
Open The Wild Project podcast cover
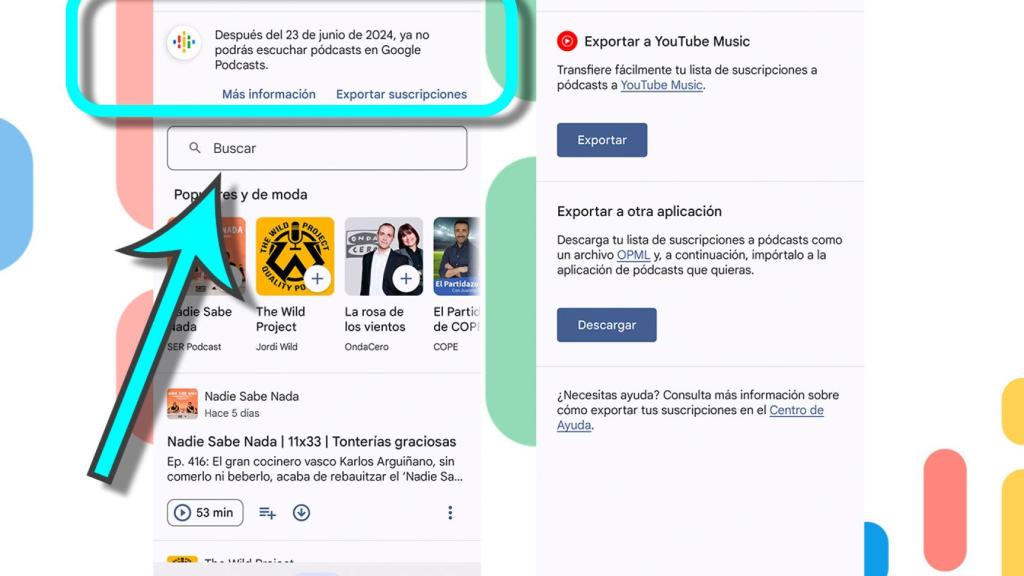pyautogui.click(x=295, y=256)
